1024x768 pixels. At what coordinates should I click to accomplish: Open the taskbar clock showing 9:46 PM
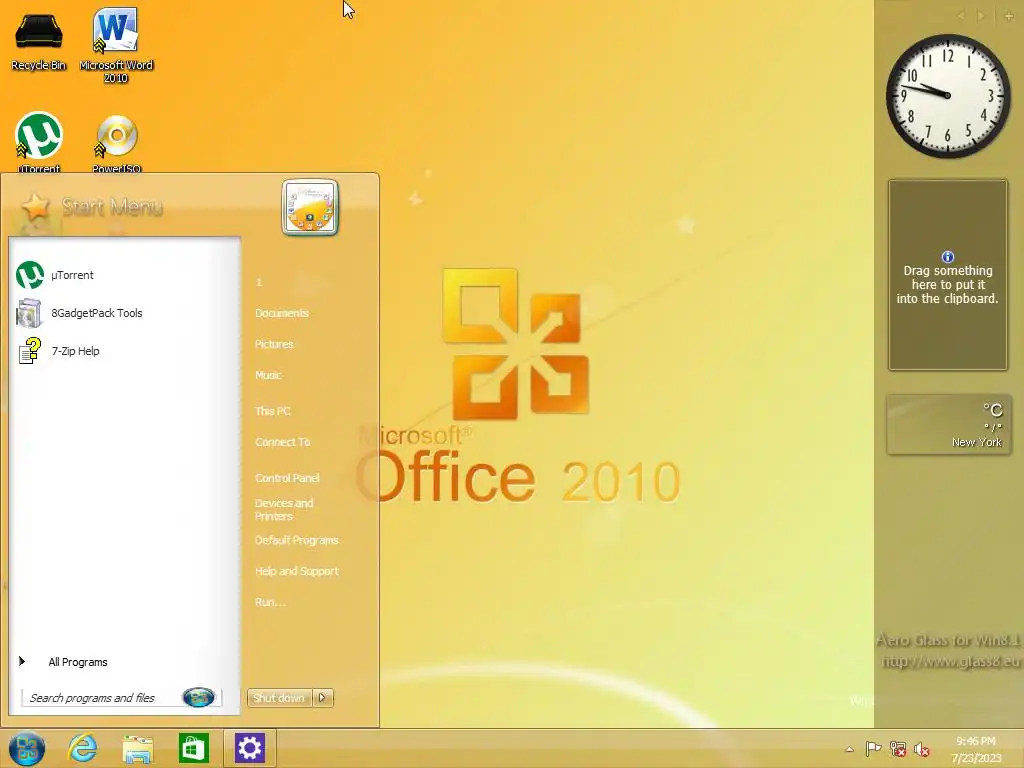point(976,749)
